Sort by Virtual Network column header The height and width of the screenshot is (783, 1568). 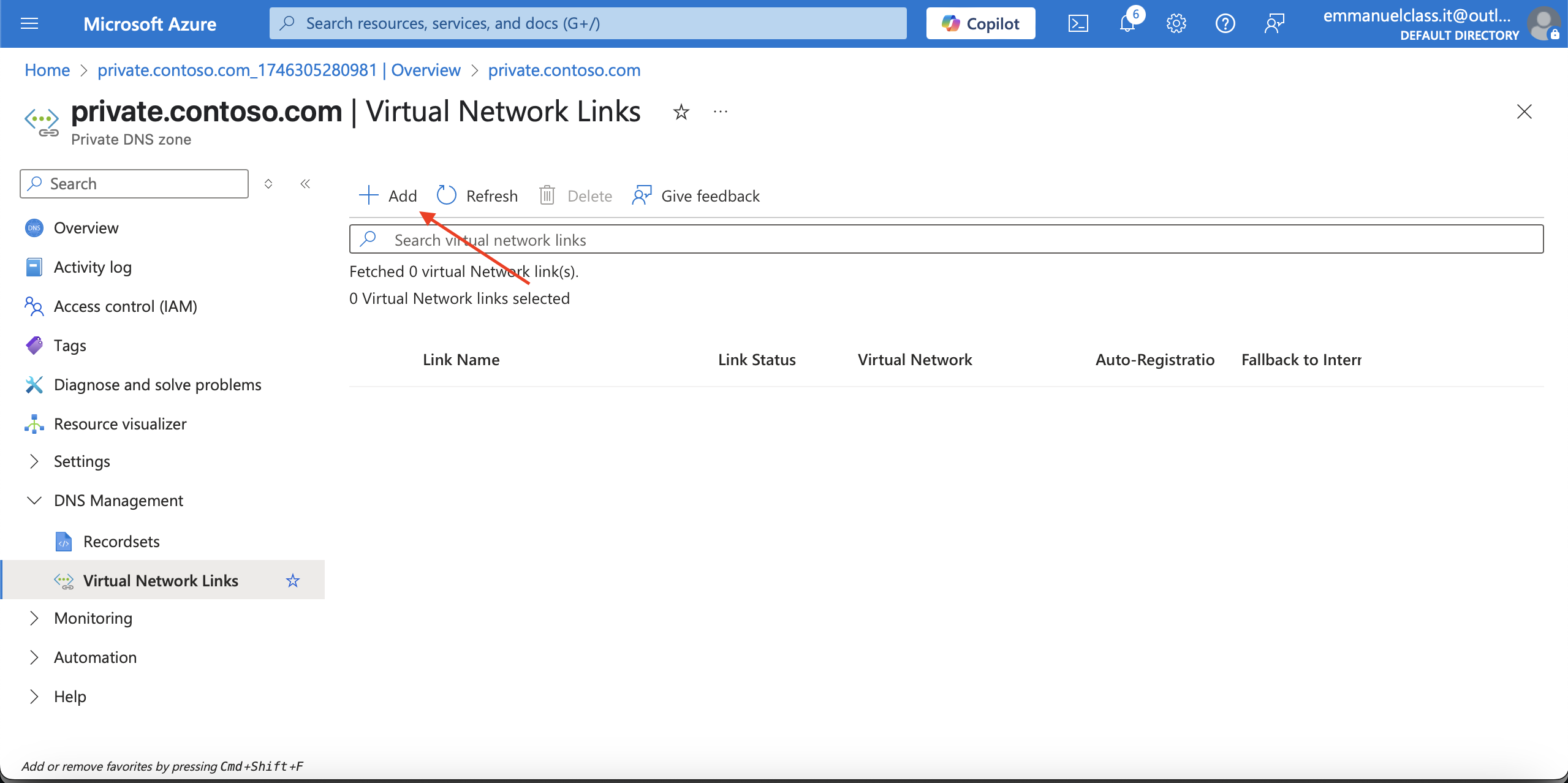[x=915, y=360]
